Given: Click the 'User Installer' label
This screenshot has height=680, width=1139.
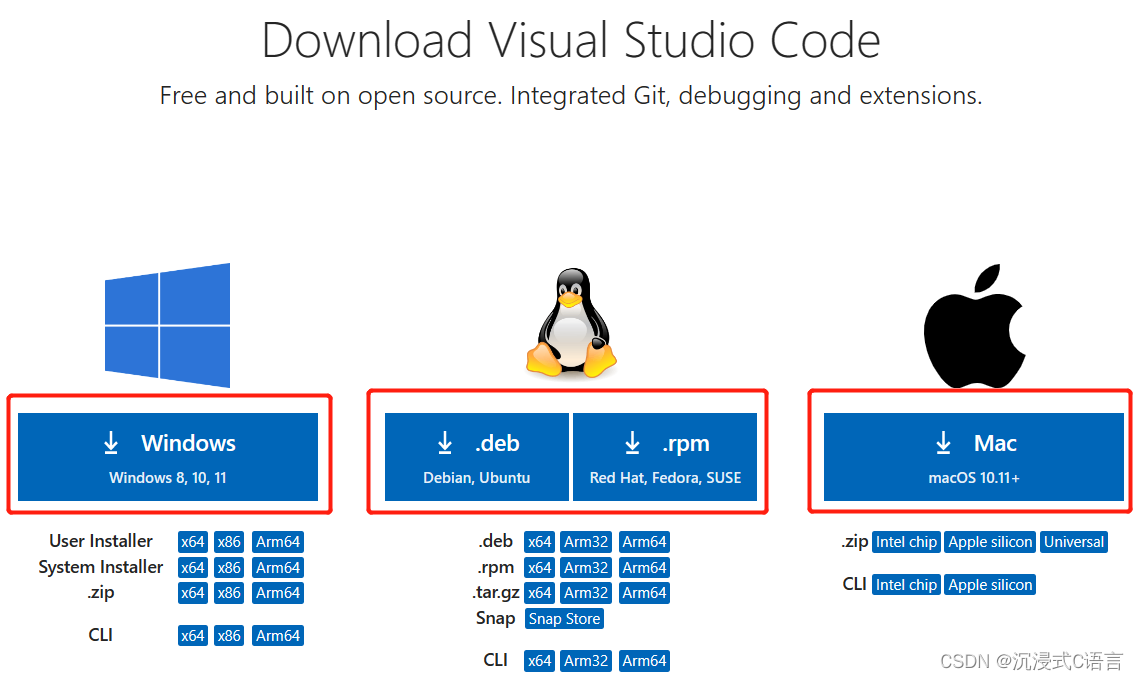Looking at the screenshot, I should click(x=101, y=541).
